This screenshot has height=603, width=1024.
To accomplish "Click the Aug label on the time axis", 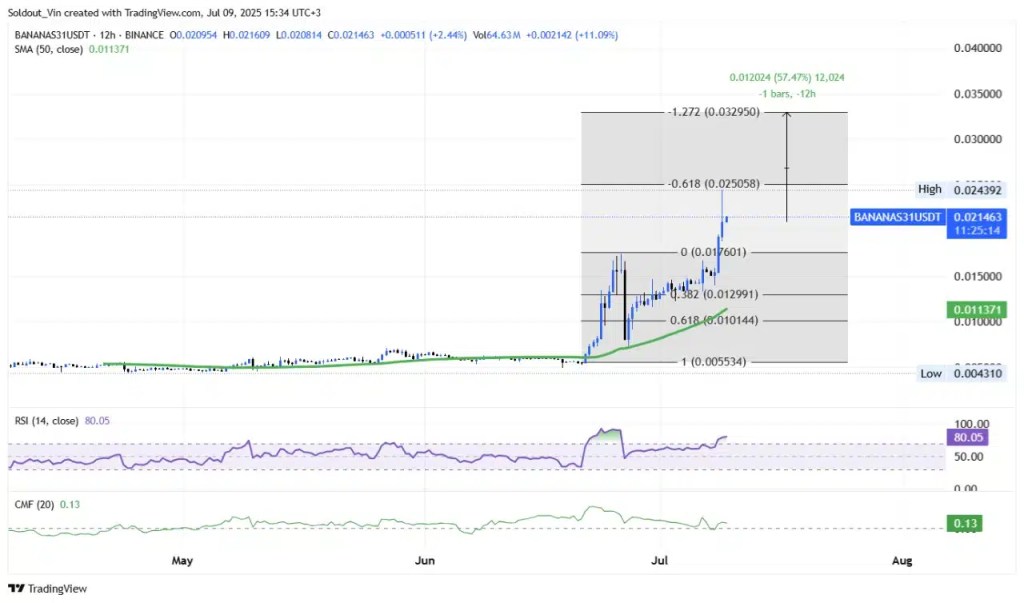I will [901, 560].
